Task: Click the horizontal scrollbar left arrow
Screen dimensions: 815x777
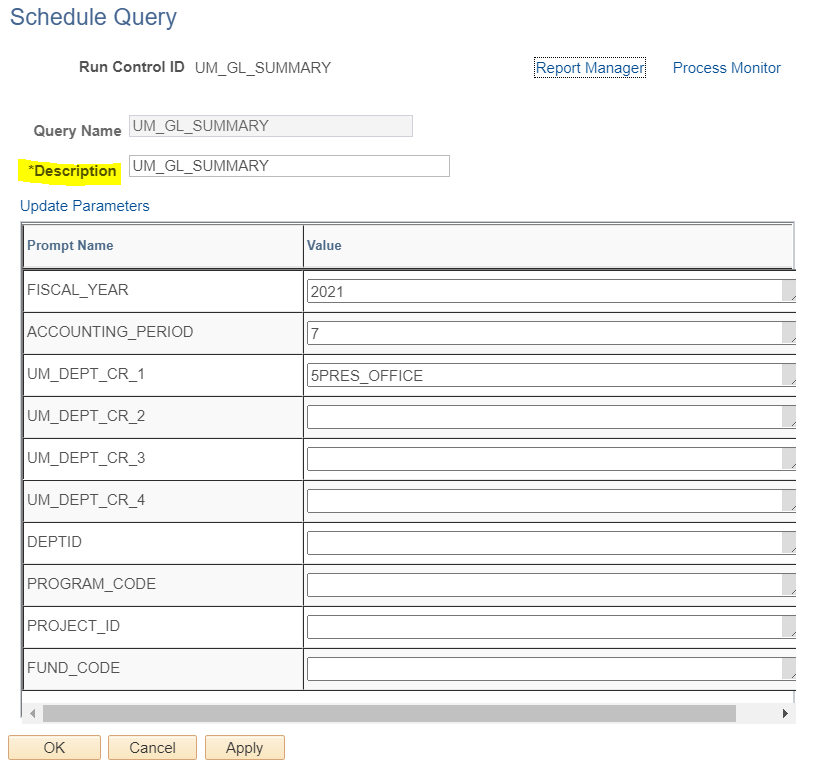Action: tap(33, 714)
